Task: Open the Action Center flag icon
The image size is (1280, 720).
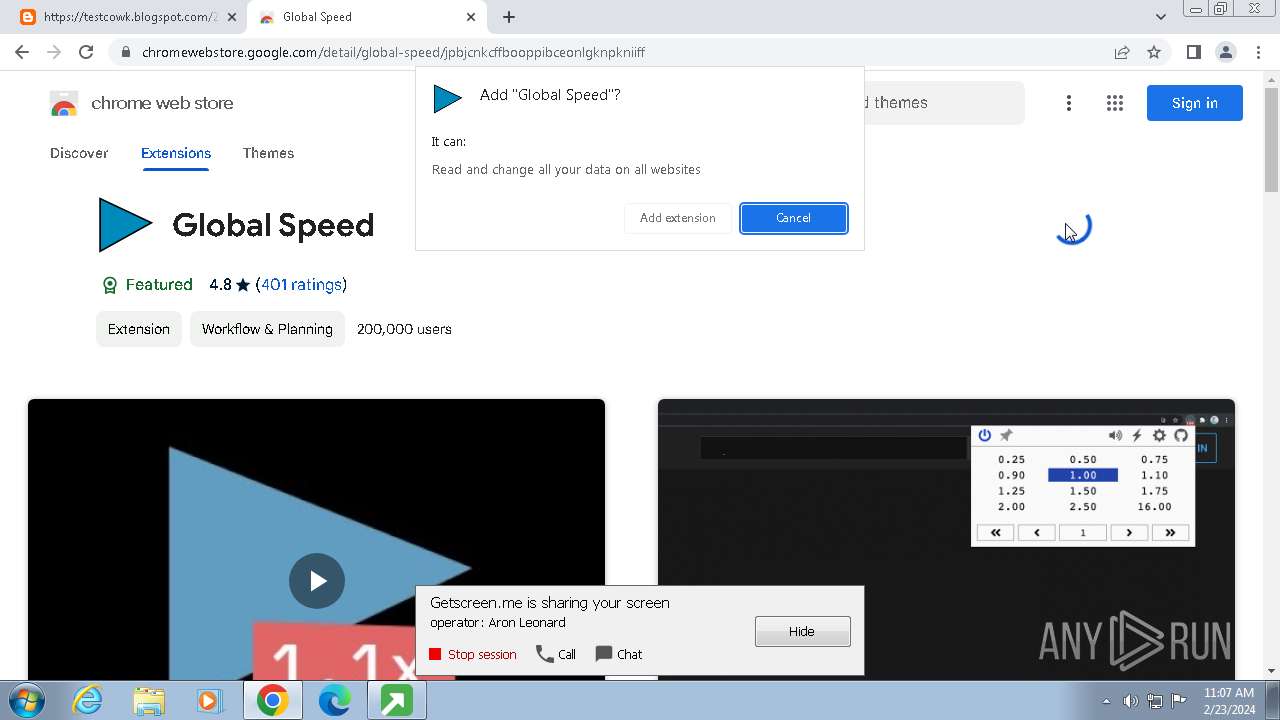Action: (x=1179, y=701)
